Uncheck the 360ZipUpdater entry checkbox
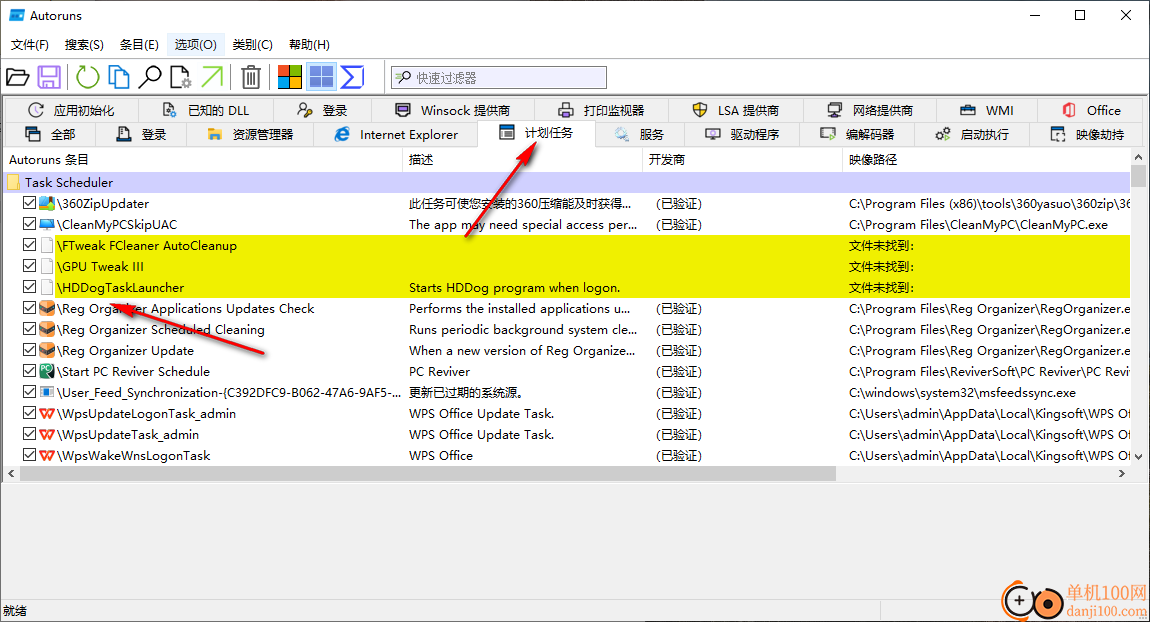Viewport: 1150px width, 622px height. click(29, 202)
